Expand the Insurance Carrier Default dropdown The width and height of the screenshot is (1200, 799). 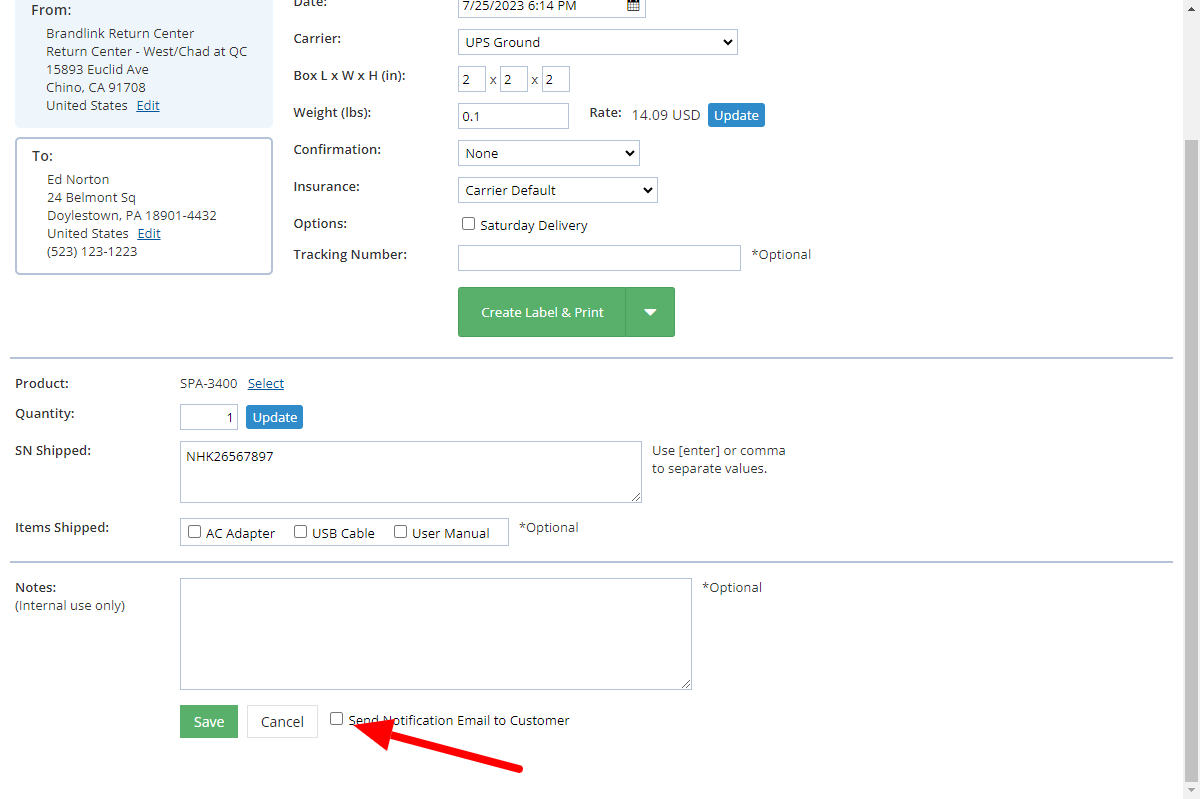557,190
